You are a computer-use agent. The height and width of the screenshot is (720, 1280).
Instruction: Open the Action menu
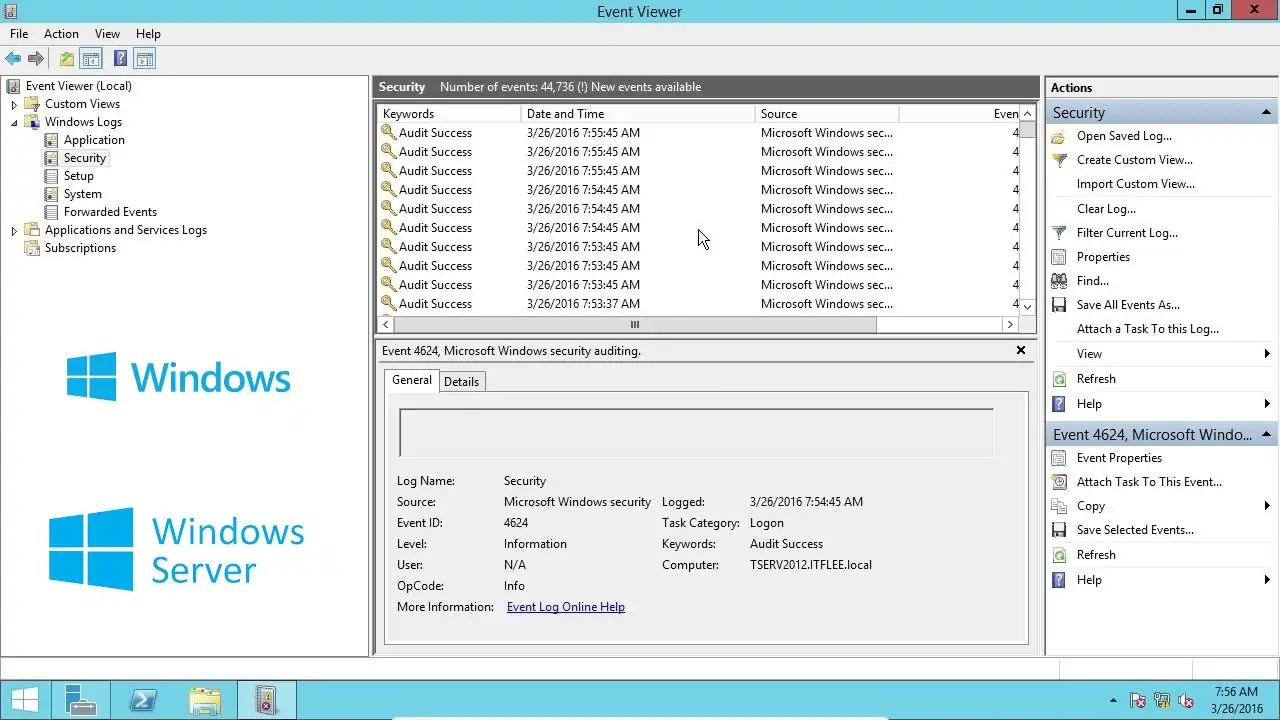pos(61,34)
